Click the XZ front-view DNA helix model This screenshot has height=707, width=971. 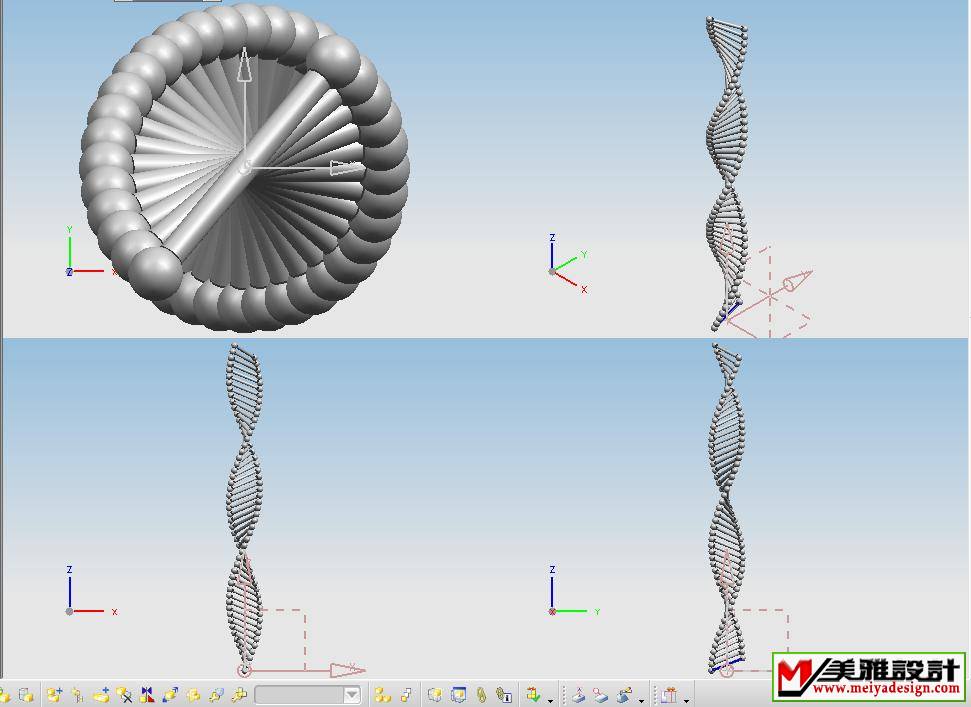point(245,508)
